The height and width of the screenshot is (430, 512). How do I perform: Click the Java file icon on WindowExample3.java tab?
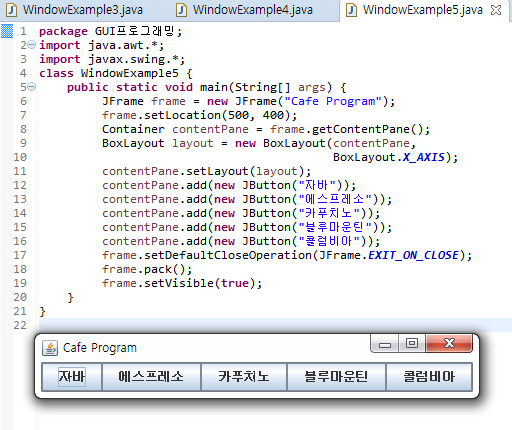pyautogui.click(x=12, y=10)
